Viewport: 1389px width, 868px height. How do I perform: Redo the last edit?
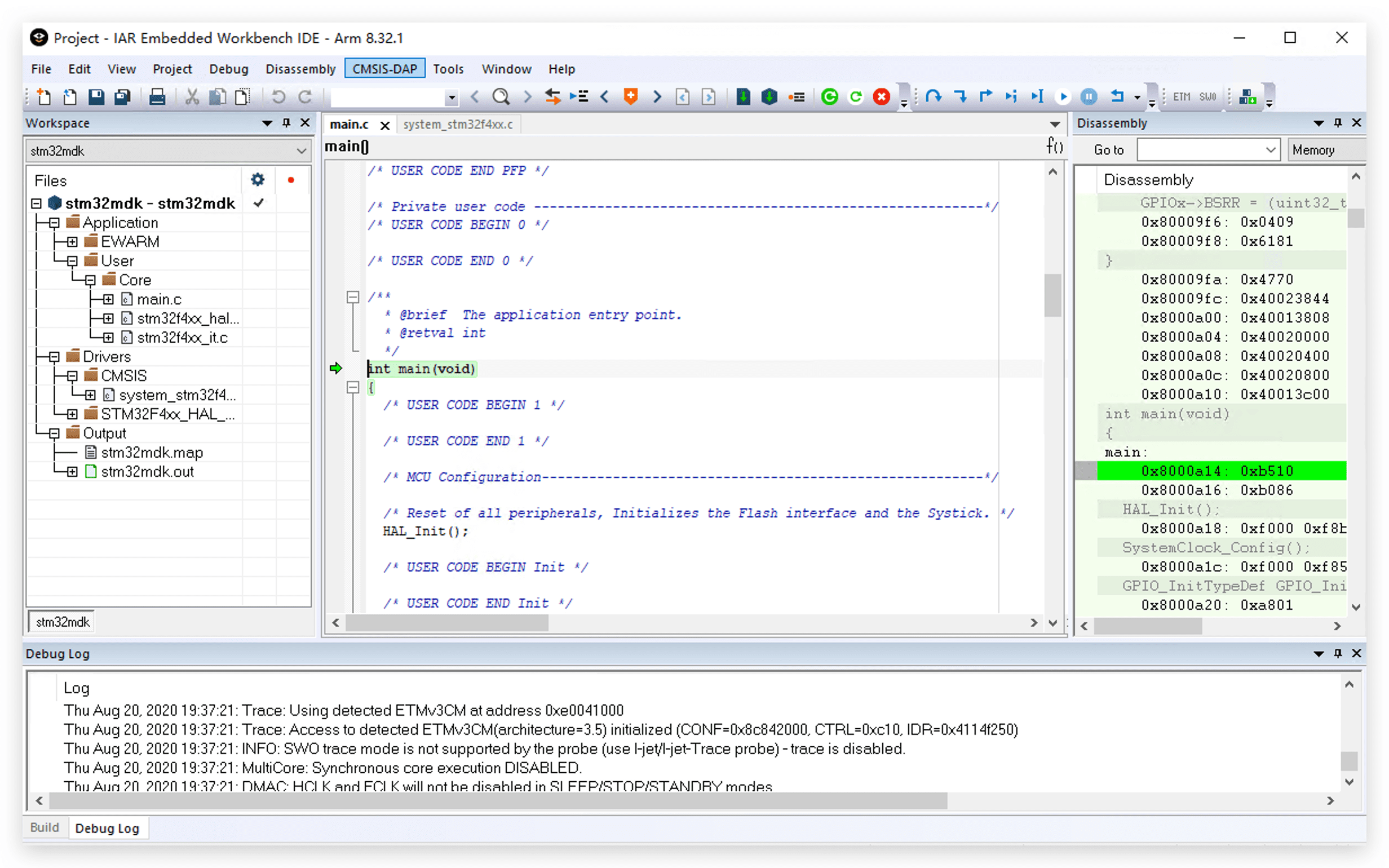coord(305,96)
